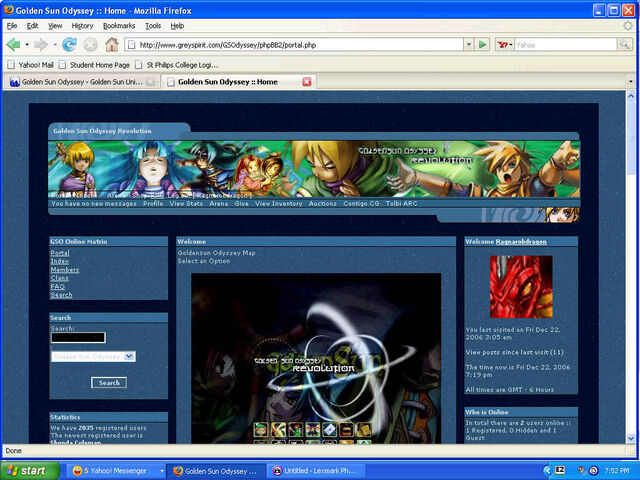Open the Edit menu
The width and height of the screenshot is (640, 480).
click(x=32, y=26)
